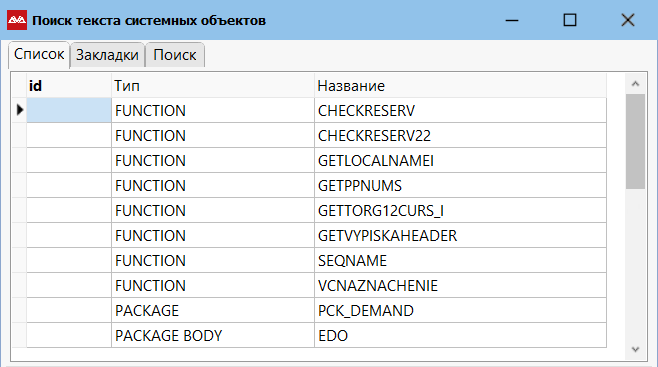The width and height of the screenshot is (658, 367).
Task: Click the Название column header
Action: [x=460, y=86]
